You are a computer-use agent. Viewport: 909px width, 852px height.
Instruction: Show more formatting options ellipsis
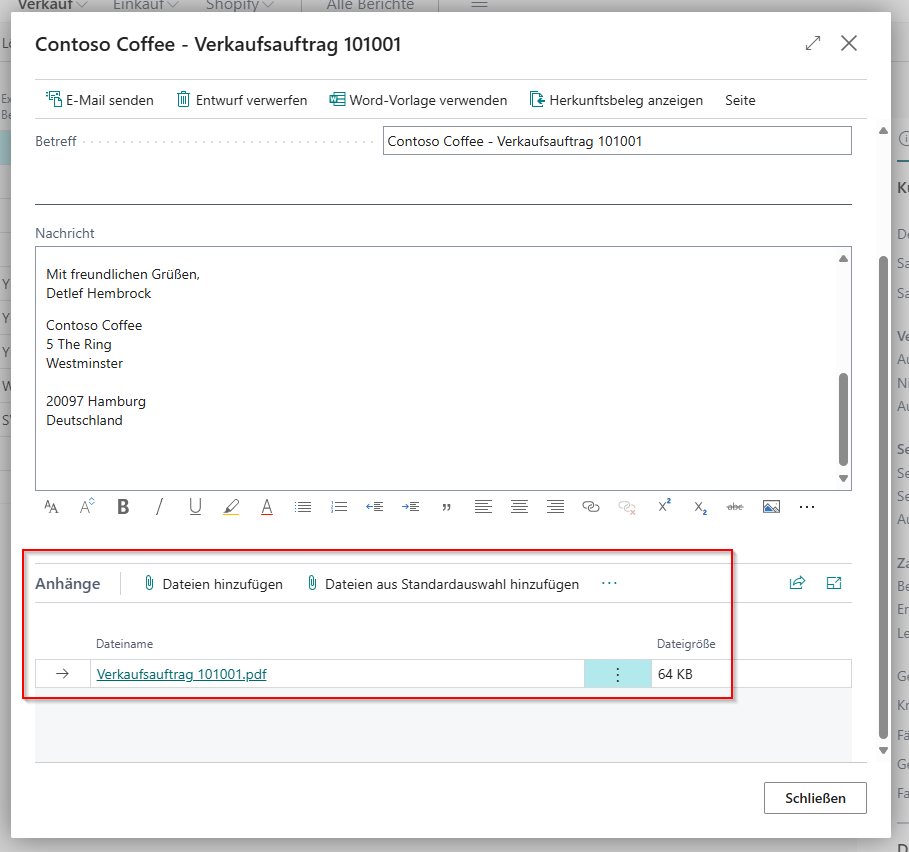[807, 507]
